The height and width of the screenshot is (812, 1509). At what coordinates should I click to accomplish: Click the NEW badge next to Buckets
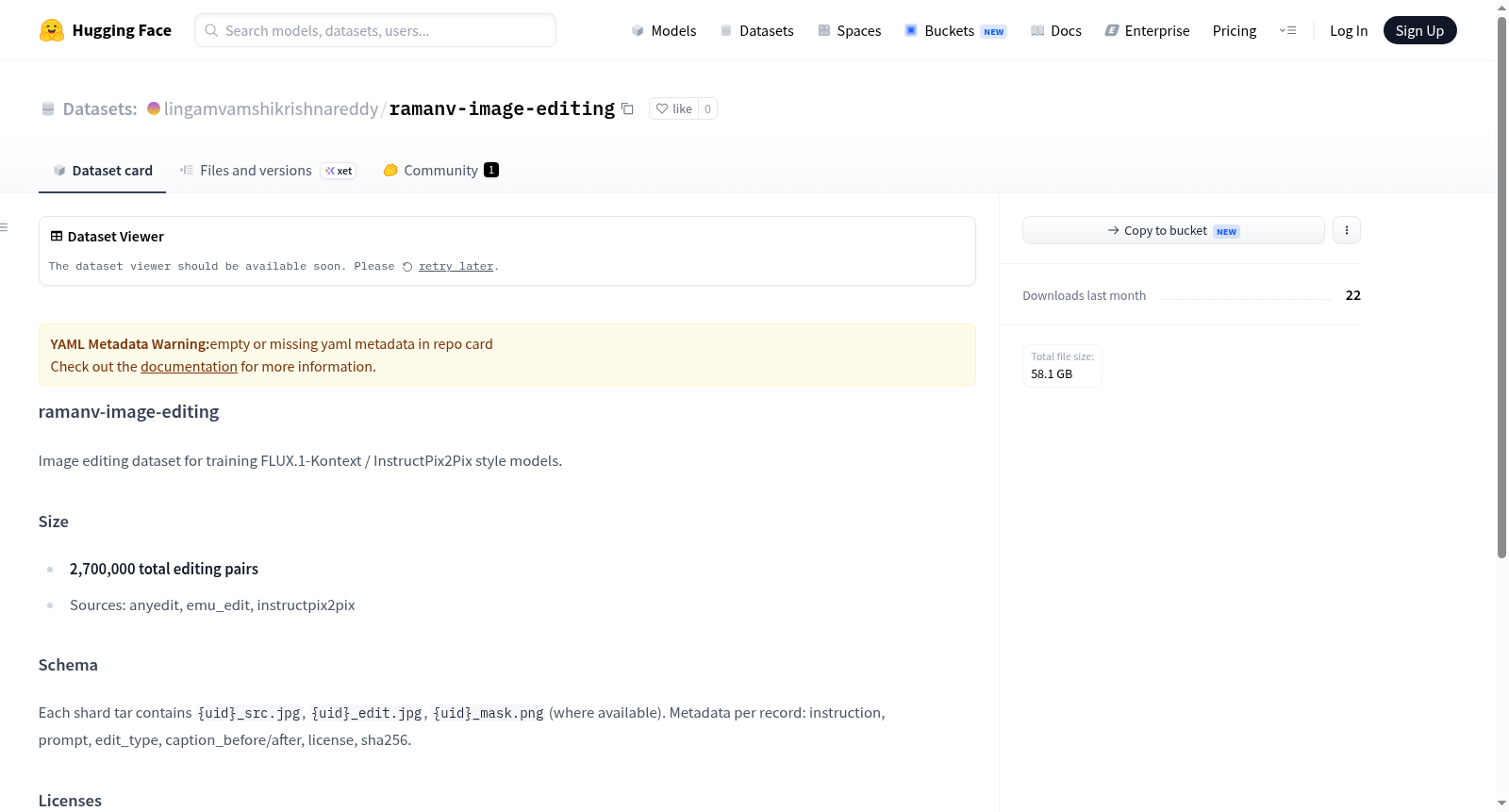pos(994,31)
